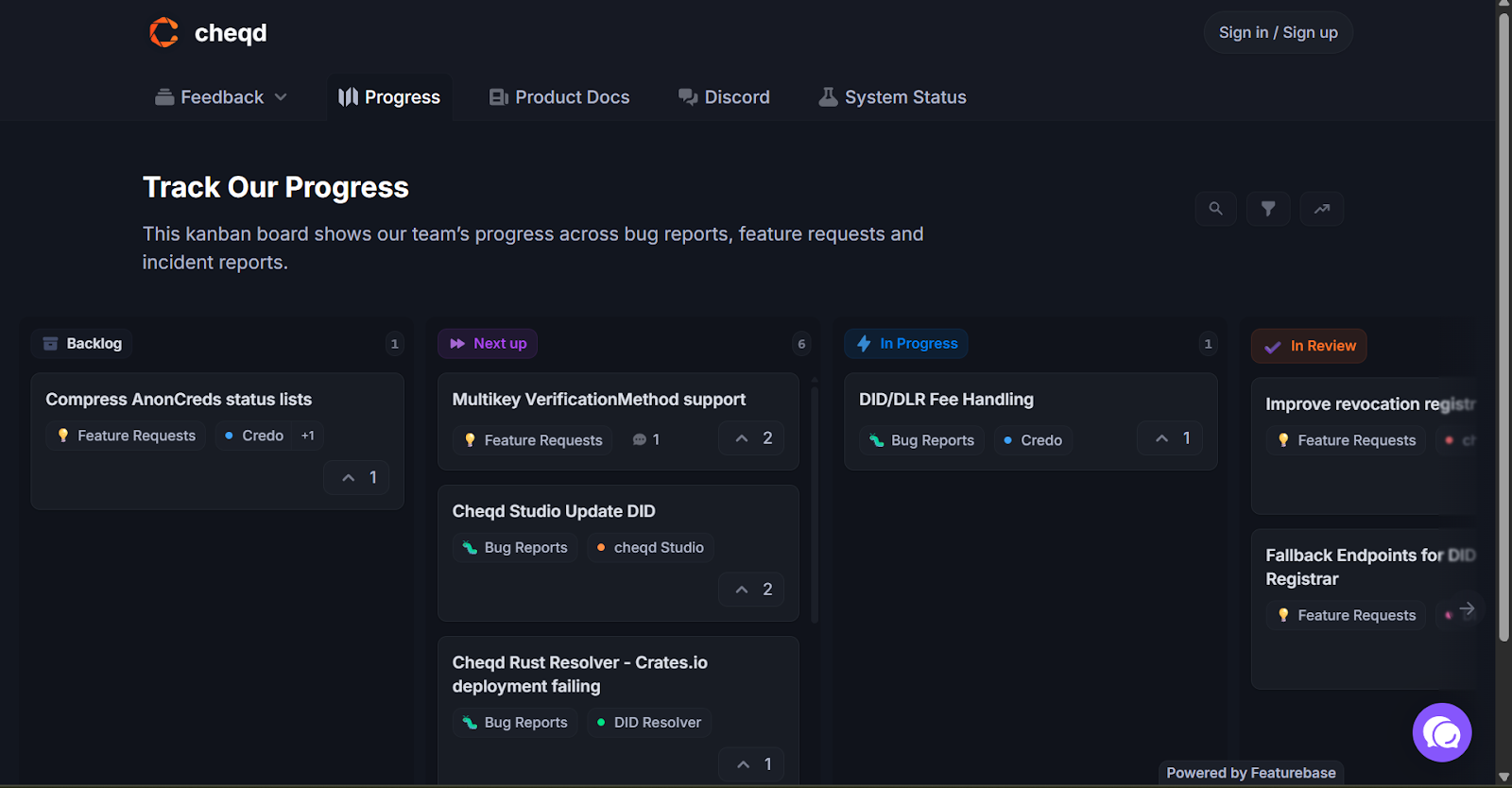Upvote the Cheqd Studio Update DID card
The width and height of the screenshot is (1512, 788).
point(752,590)
